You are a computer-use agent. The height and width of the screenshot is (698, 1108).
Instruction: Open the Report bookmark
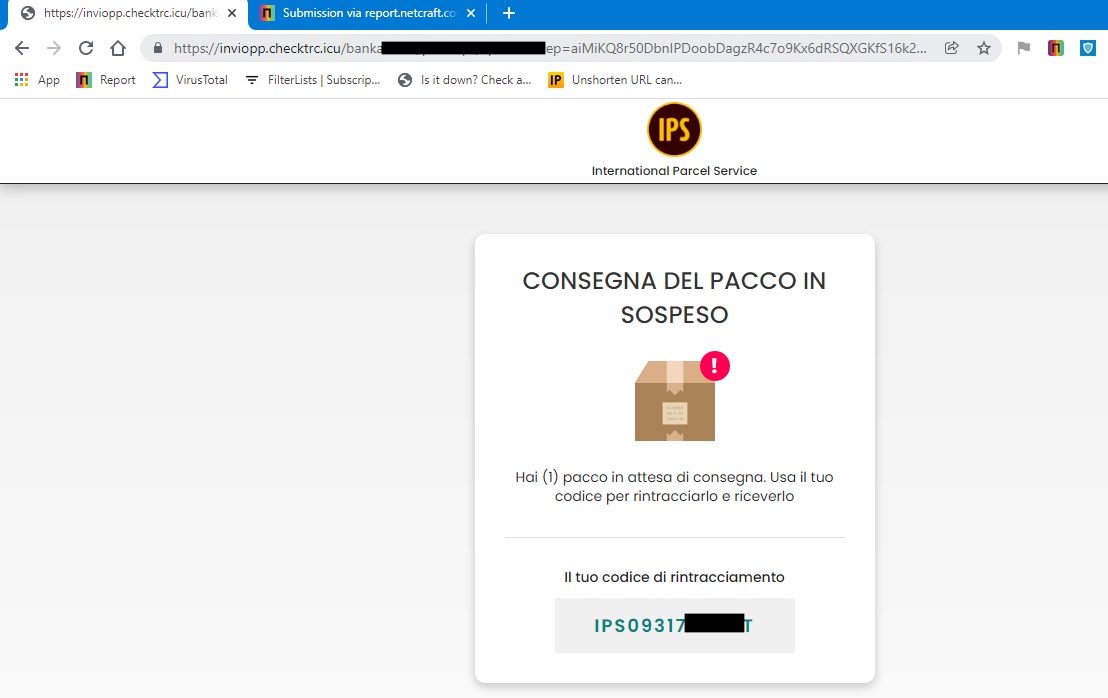106,80
